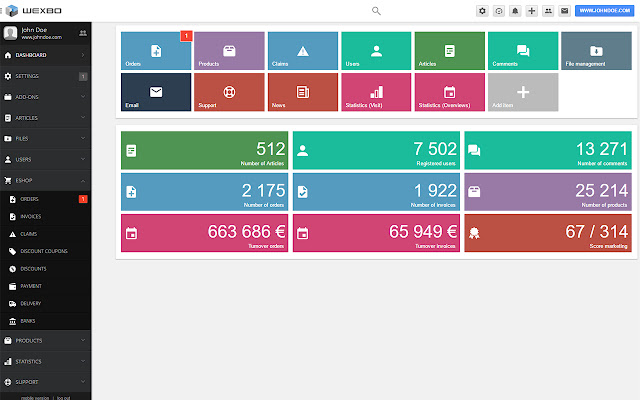The image size is (640, 400).
Task: Open the Users tile
Action: click(x=376, y=51)
